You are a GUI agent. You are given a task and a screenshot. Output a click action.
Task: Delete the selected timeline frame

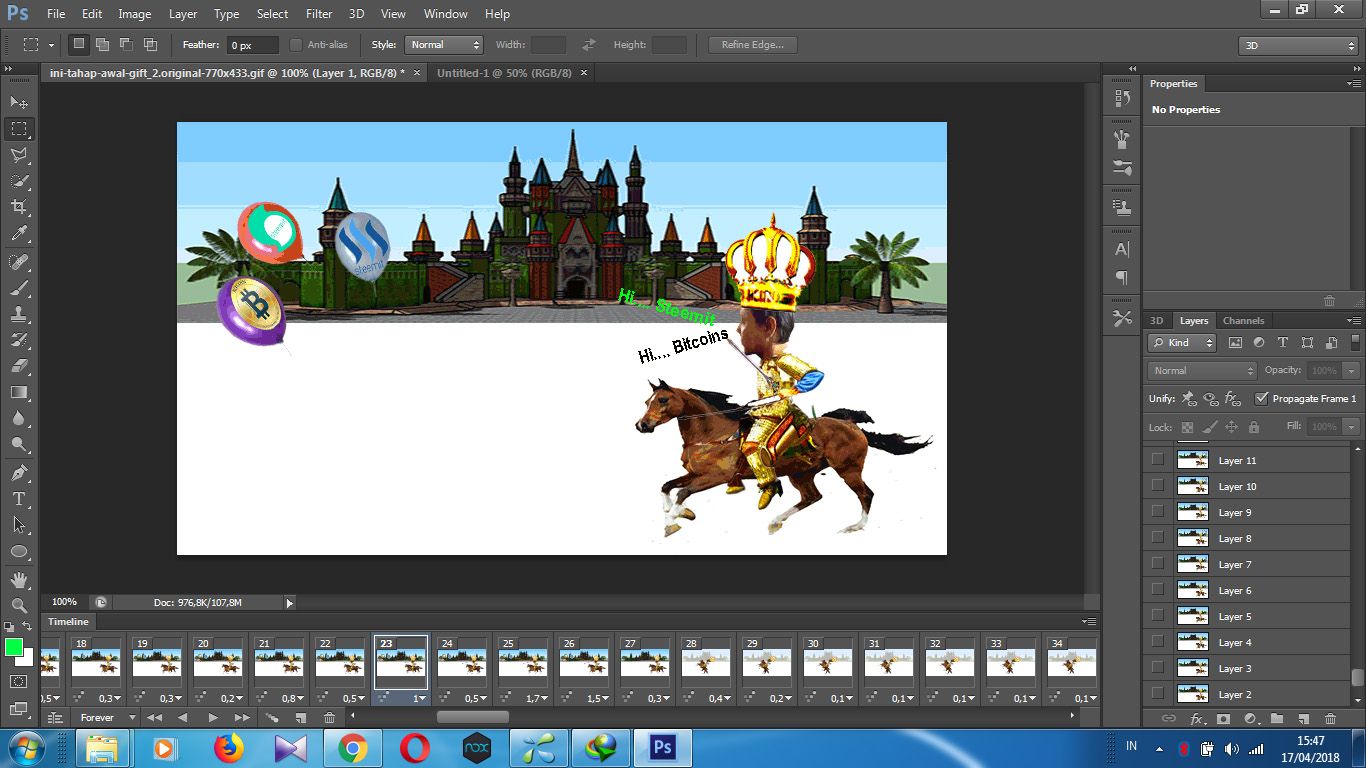click(329, 718)
